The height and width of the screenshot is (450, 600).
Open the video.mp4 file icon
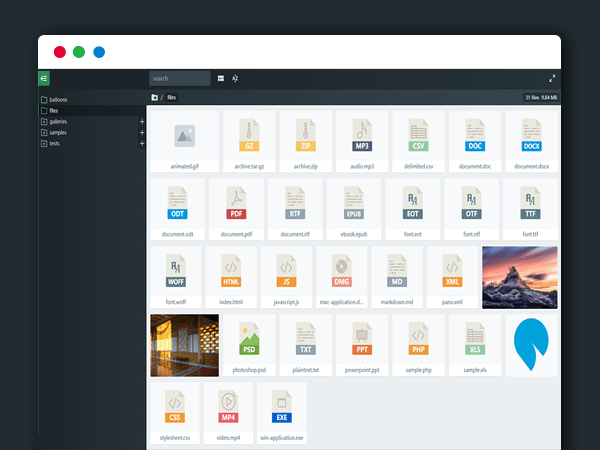230,404
